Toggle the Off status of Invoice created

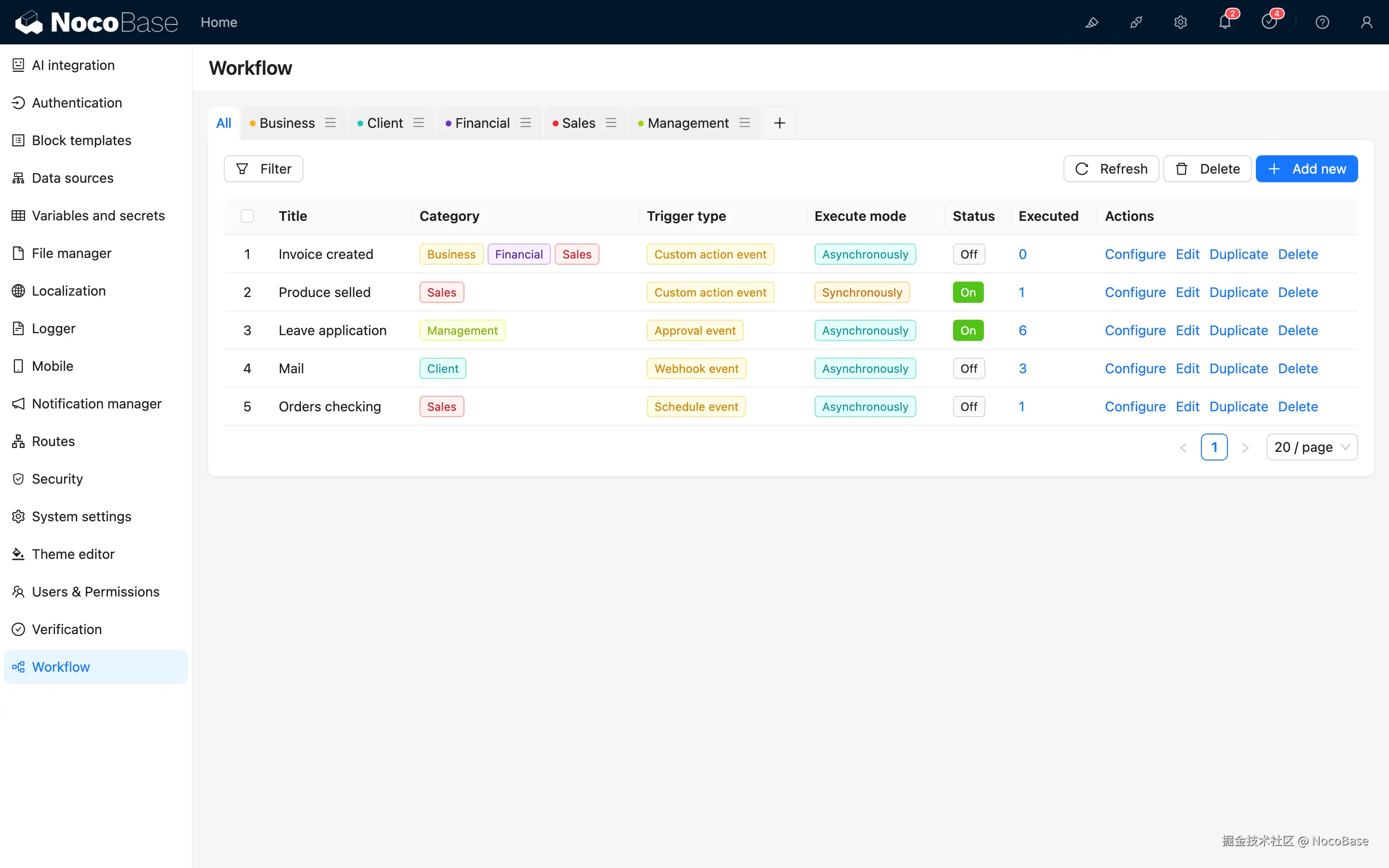(968, 254)
